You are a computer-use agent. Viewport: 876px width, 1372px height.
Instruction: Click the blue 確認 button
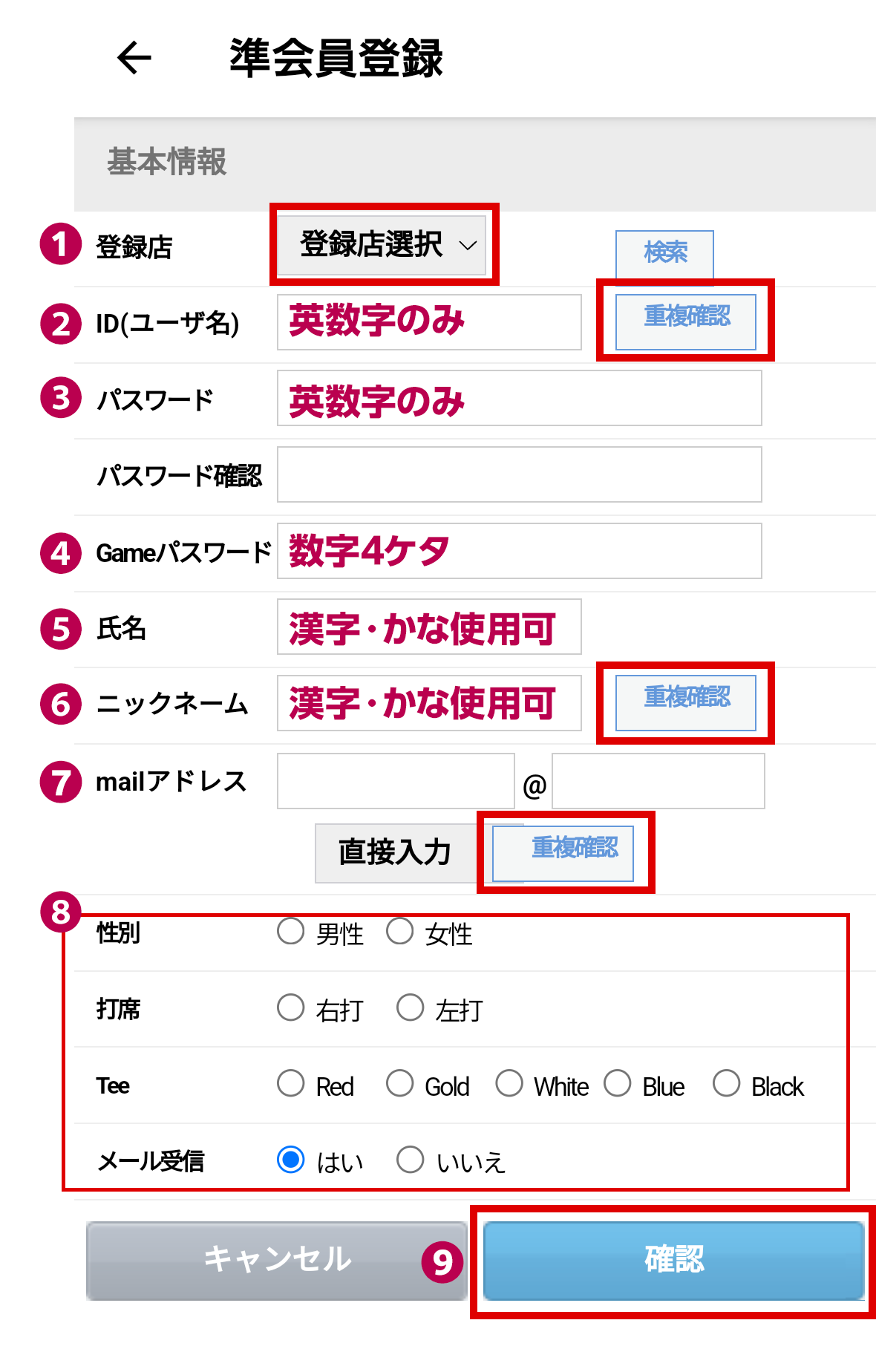click(674, 1261)
